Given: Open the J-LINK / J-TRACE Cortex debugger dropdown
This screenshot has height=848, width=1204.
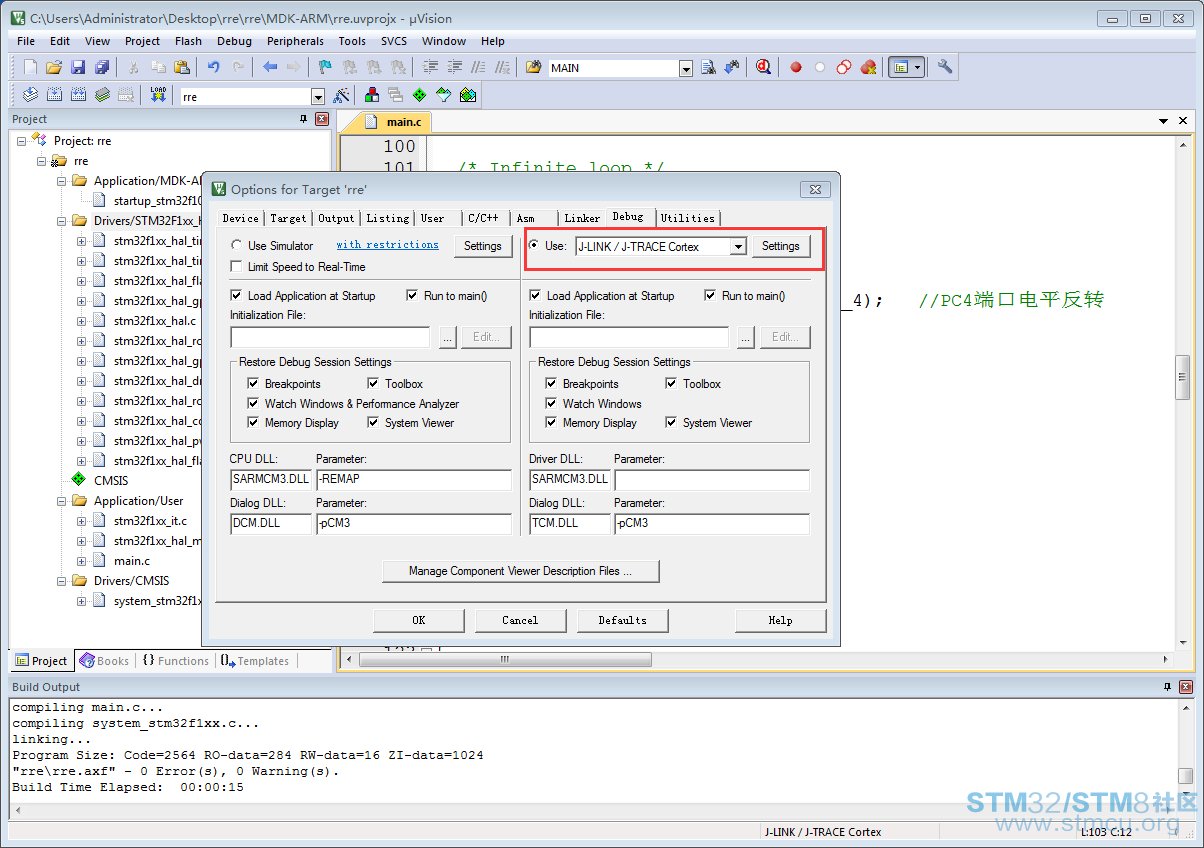Looking at the screenshot, I should 738,246.
